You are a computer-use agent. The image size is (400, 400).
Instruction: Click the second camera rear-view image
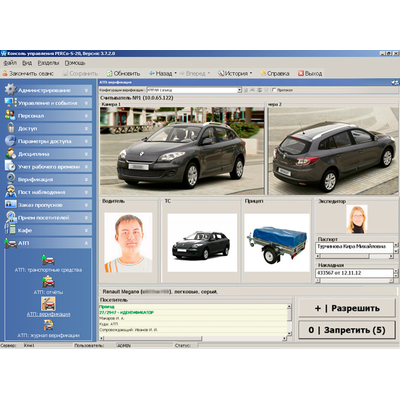point(334,151)
